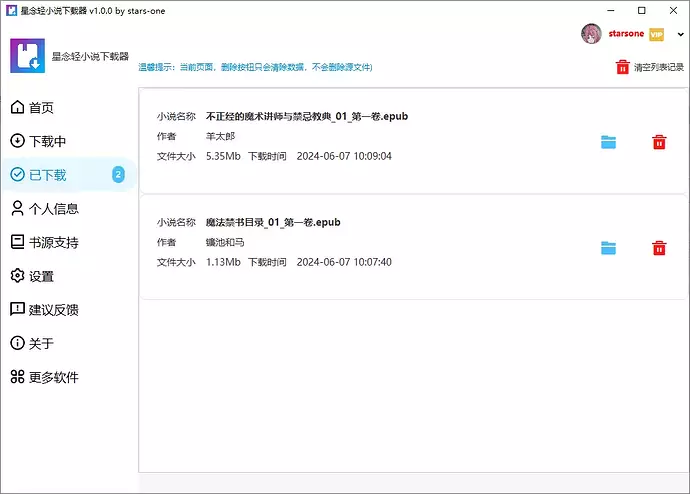690x494 pixels.
Task: Open the 关于 about page
Action: coord(41,344)
